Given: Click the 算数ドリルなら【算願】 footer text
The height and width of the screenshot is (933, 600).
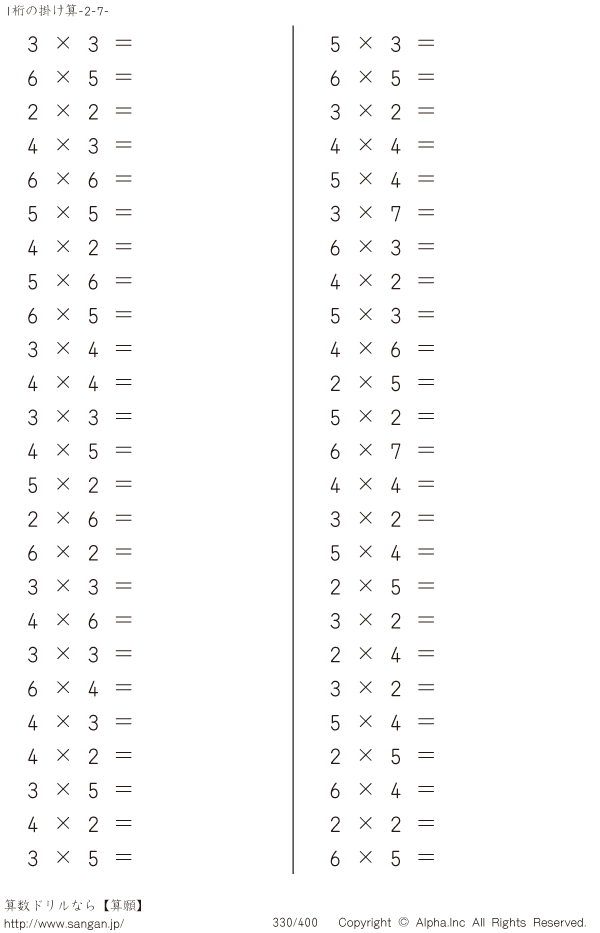Looking at the screenshot, I should pos(74,906).
